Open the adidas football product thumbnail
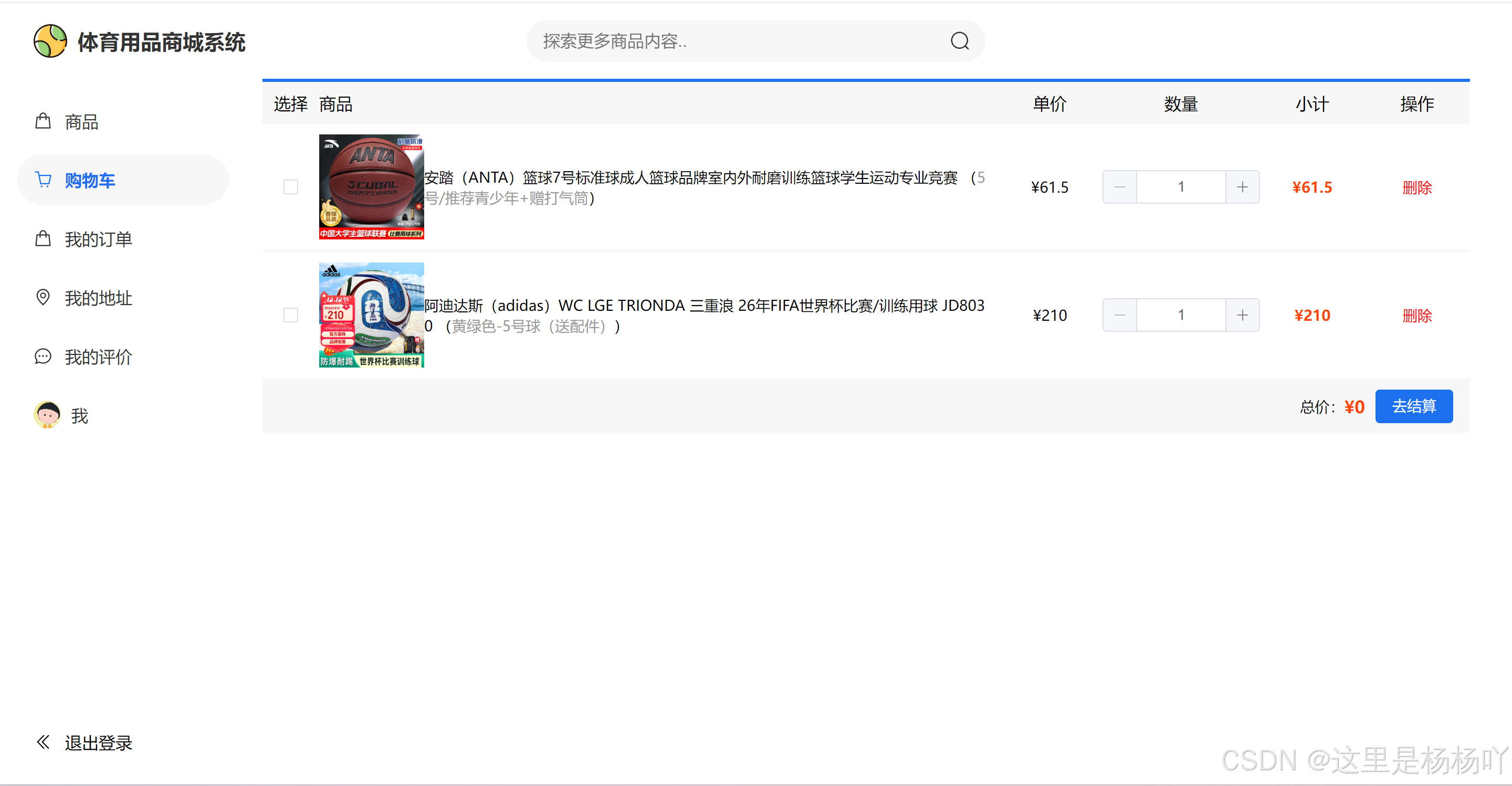The image size is (1512, 786). coord(372,315)
